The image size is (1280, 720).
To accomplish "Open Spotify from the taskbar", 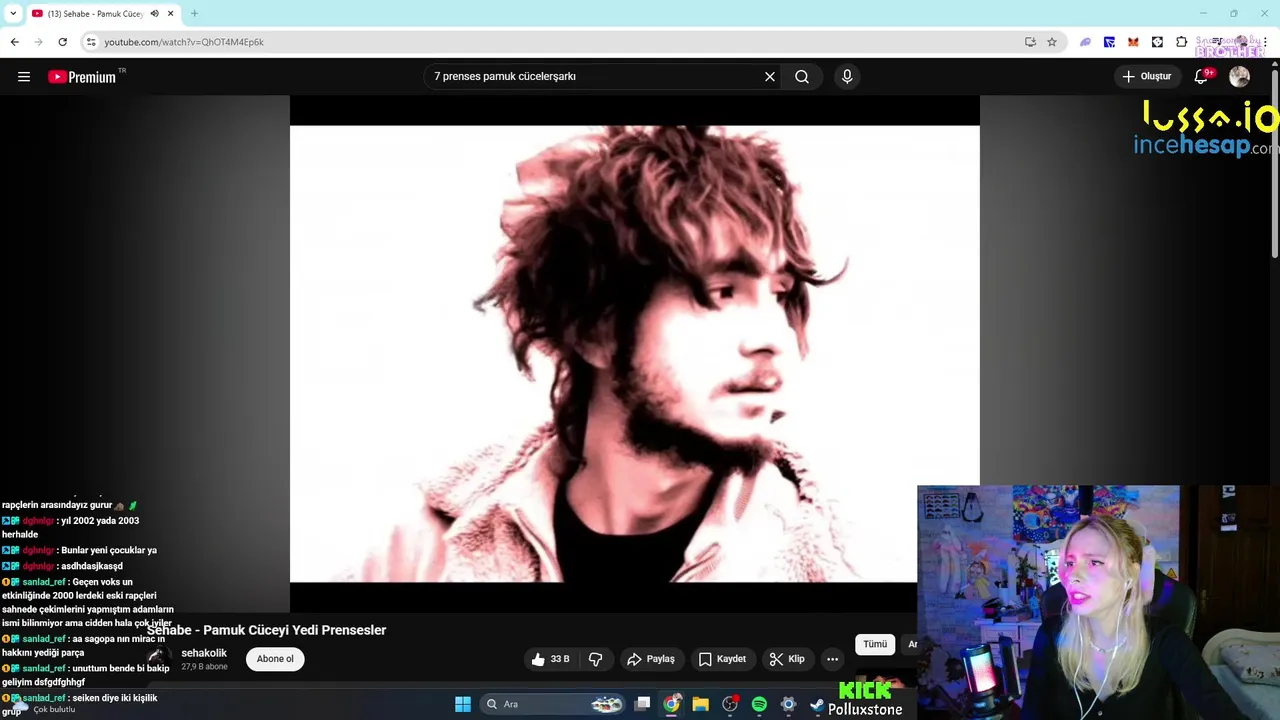I will pyautogui.click(x=759, y=704).
